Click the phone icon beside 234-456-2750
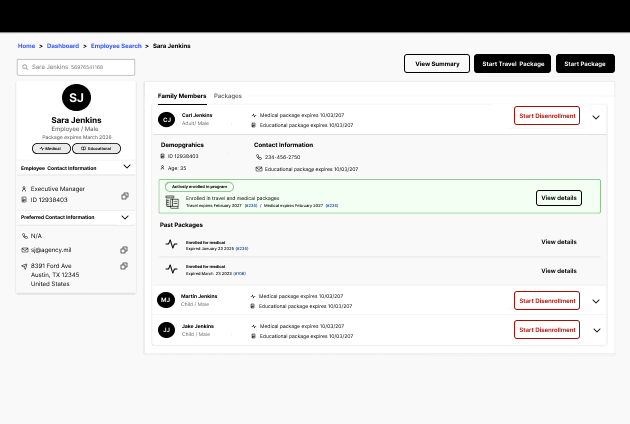Image resolution: width=630 pixels, height=424 pixels. 258,156
